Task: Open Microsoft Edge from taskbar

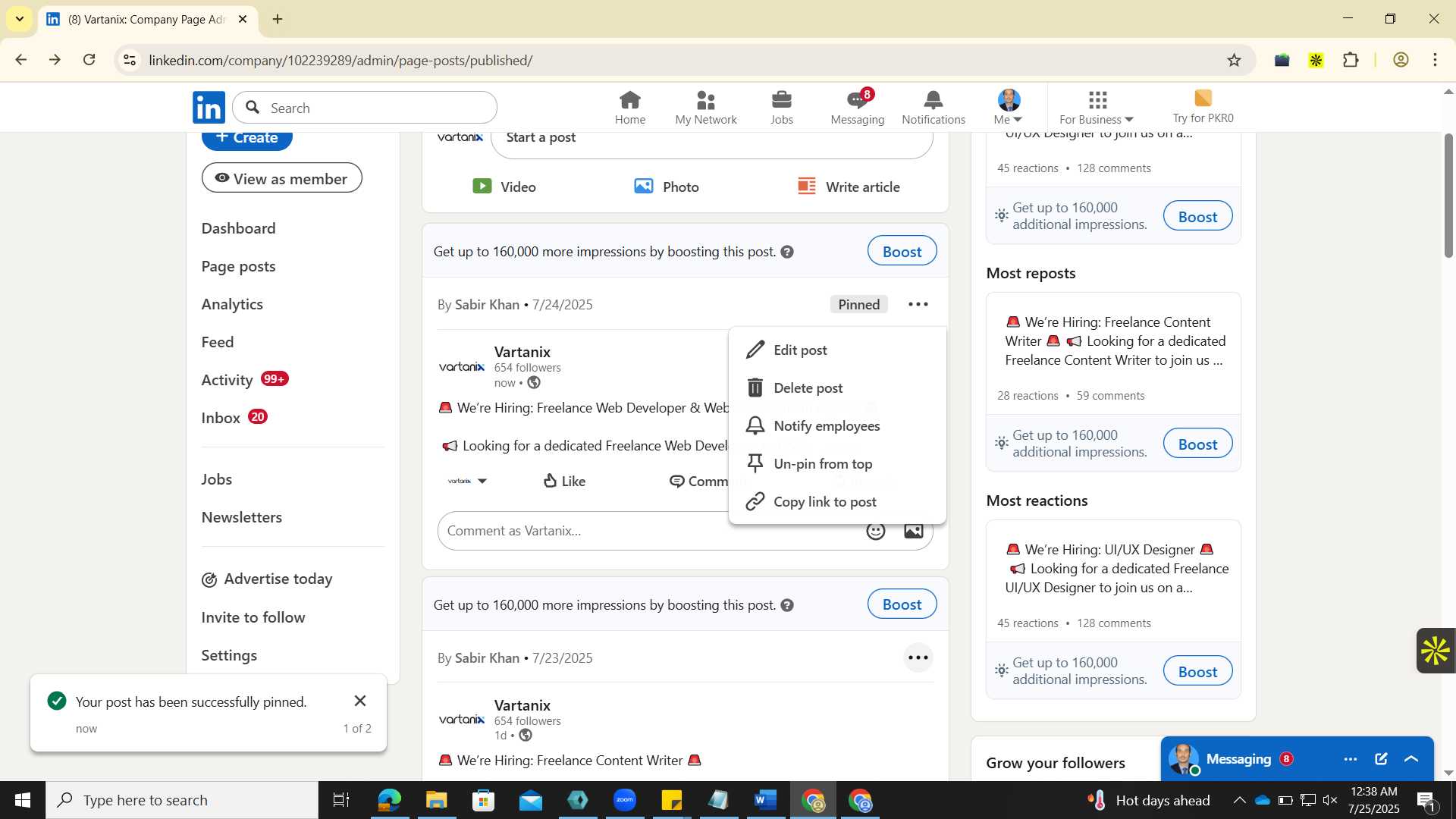Action: click(389, 800)
